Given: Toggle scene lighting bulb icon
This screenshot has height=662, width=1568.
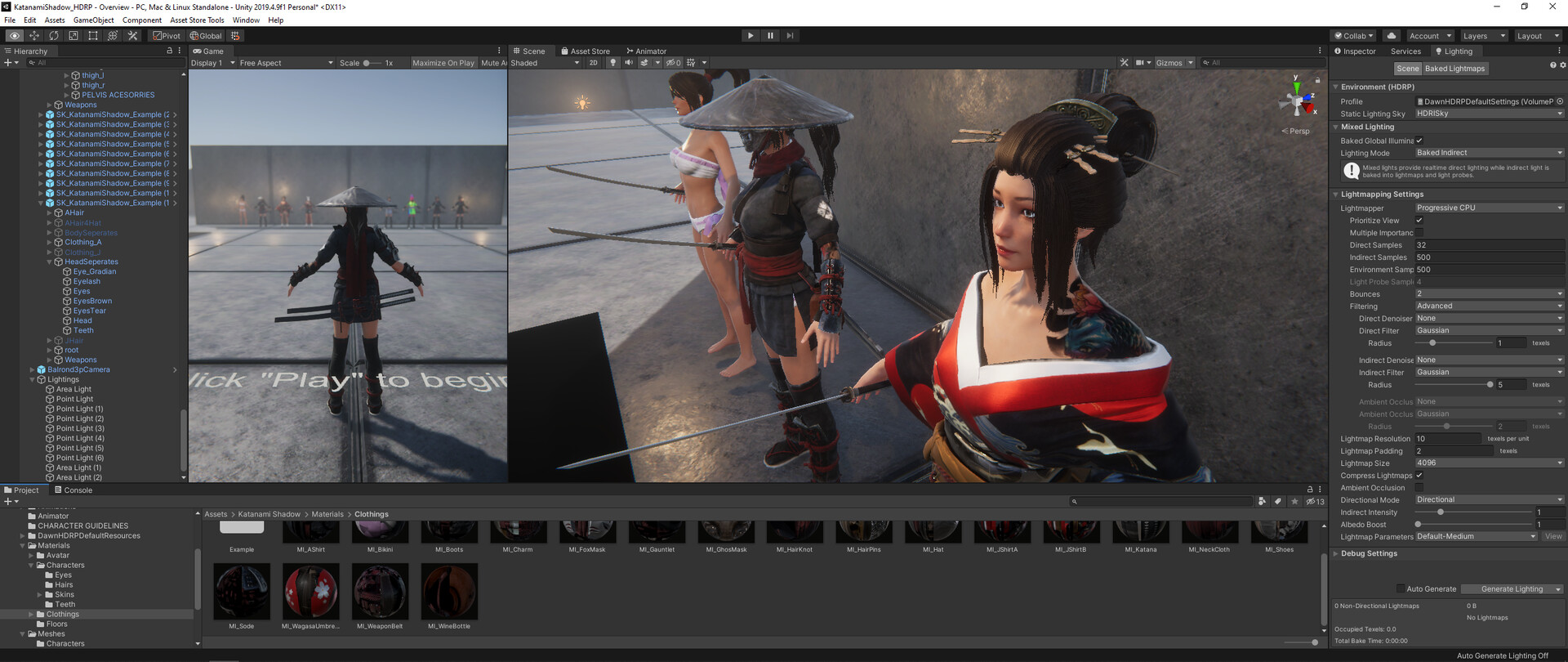Looking at the screenshot, I should [612, 63].
